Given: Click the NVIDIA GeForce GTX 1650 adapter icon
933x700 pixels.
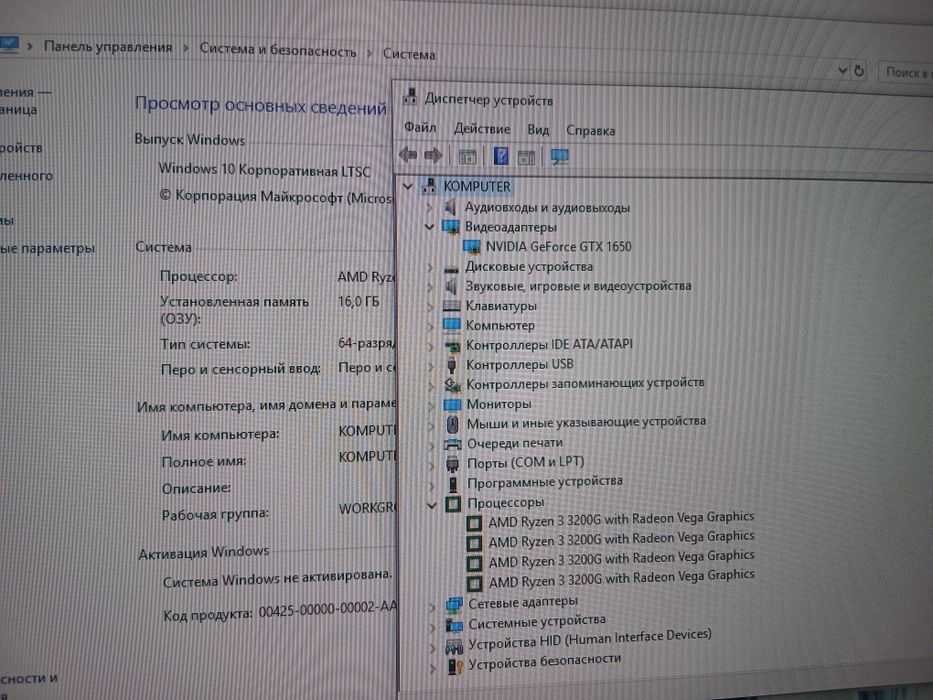Looking at the screenshot, I should click(472, 246).
